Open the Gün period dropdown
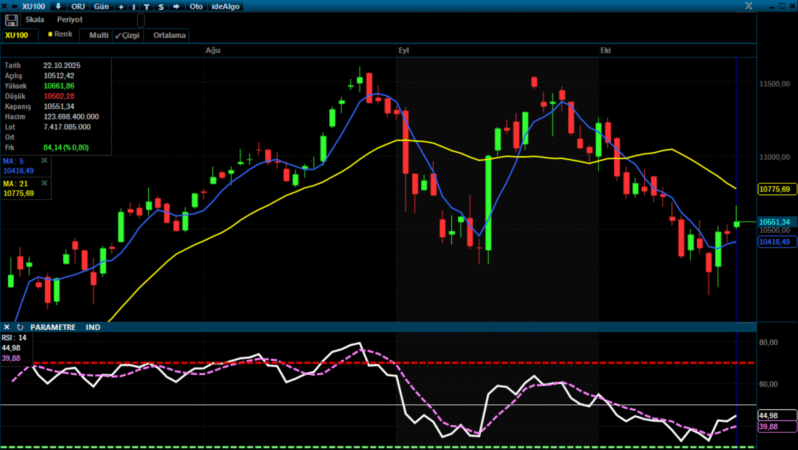Screen dimensions: 798x450 (101, 6)
